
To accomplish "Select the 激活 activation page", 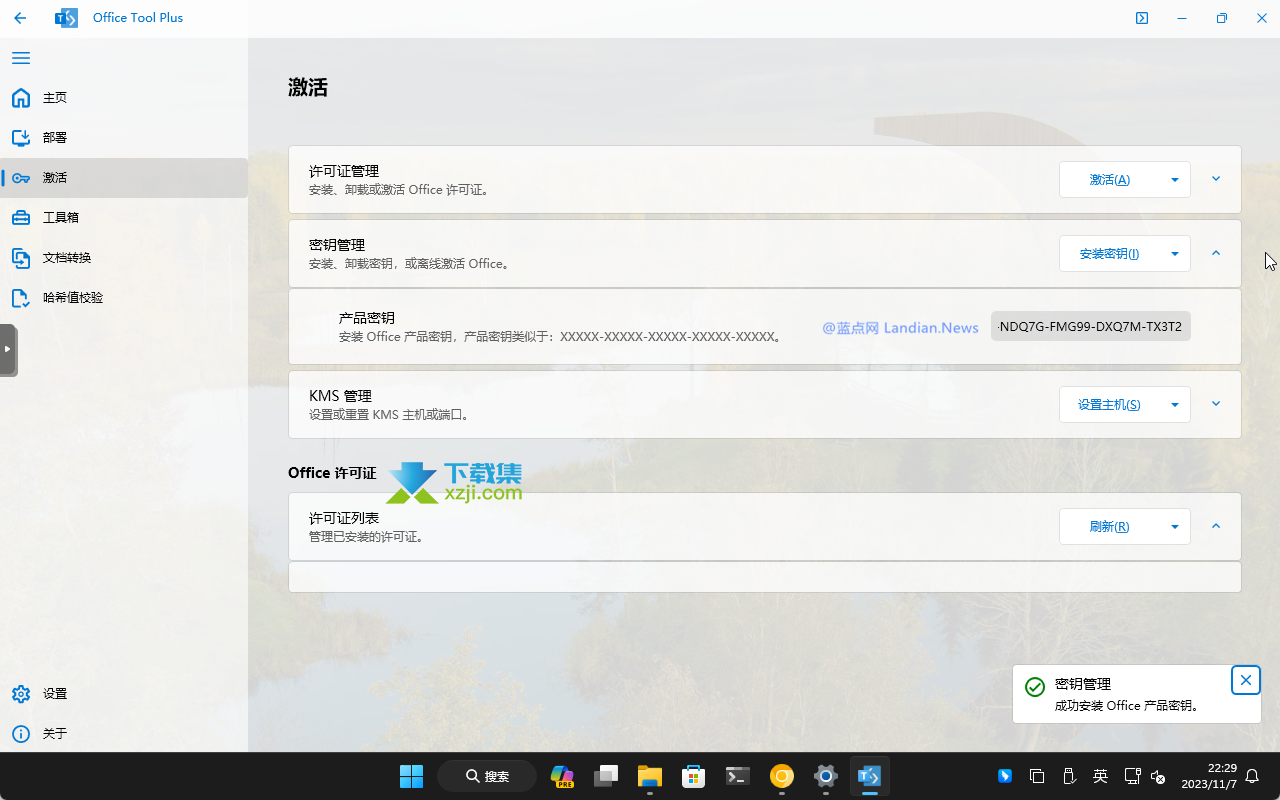I will (x=124, y=178).
